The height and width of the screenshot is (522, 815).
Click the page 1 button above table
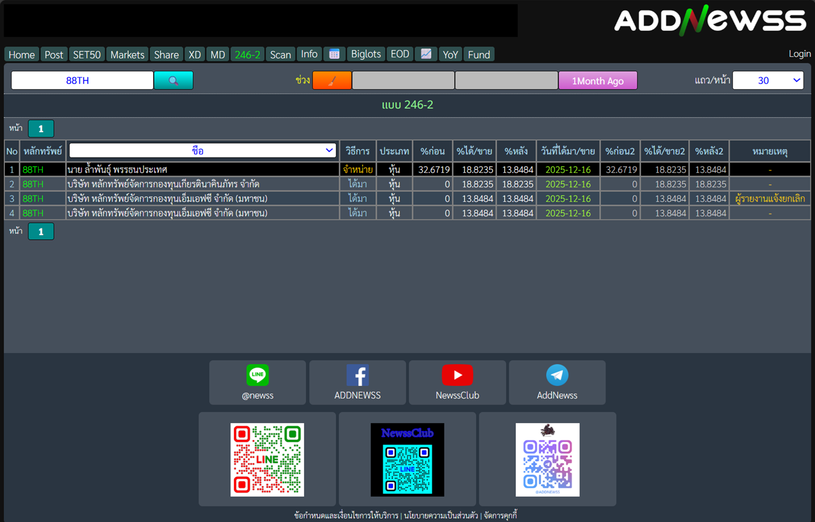point(41,128)
